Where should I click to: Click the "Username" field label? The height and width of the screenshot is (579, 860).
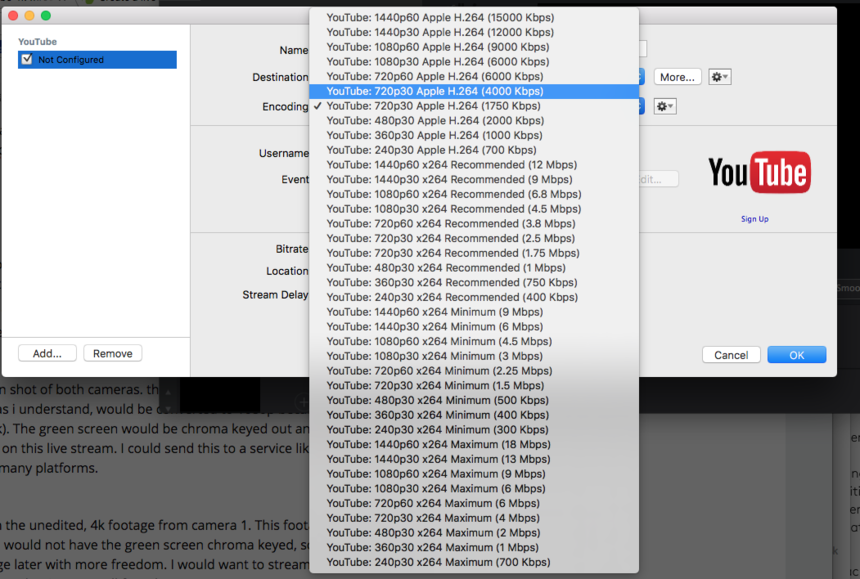pyautogui.click(x=284, y=154)
